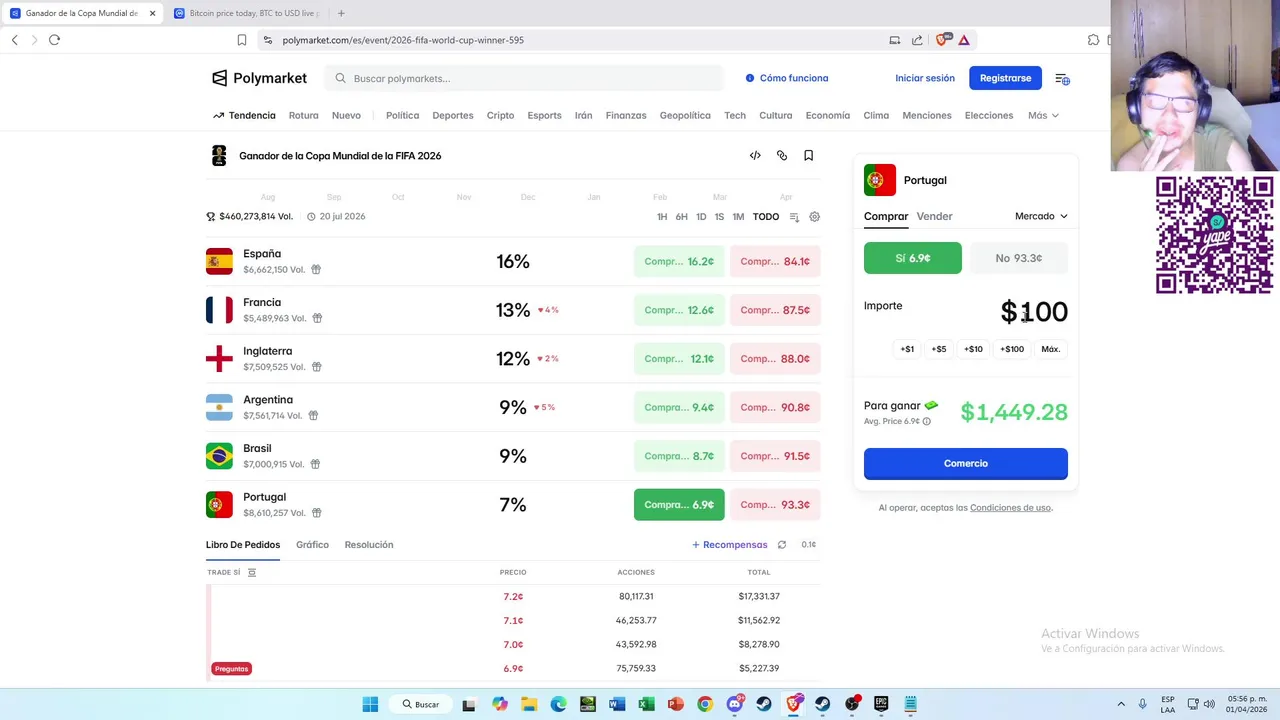The width and height of the screenshot is (1280, 720).
Task: Open the Mercado order type dropdown
Action: [x=1041, y=216]
